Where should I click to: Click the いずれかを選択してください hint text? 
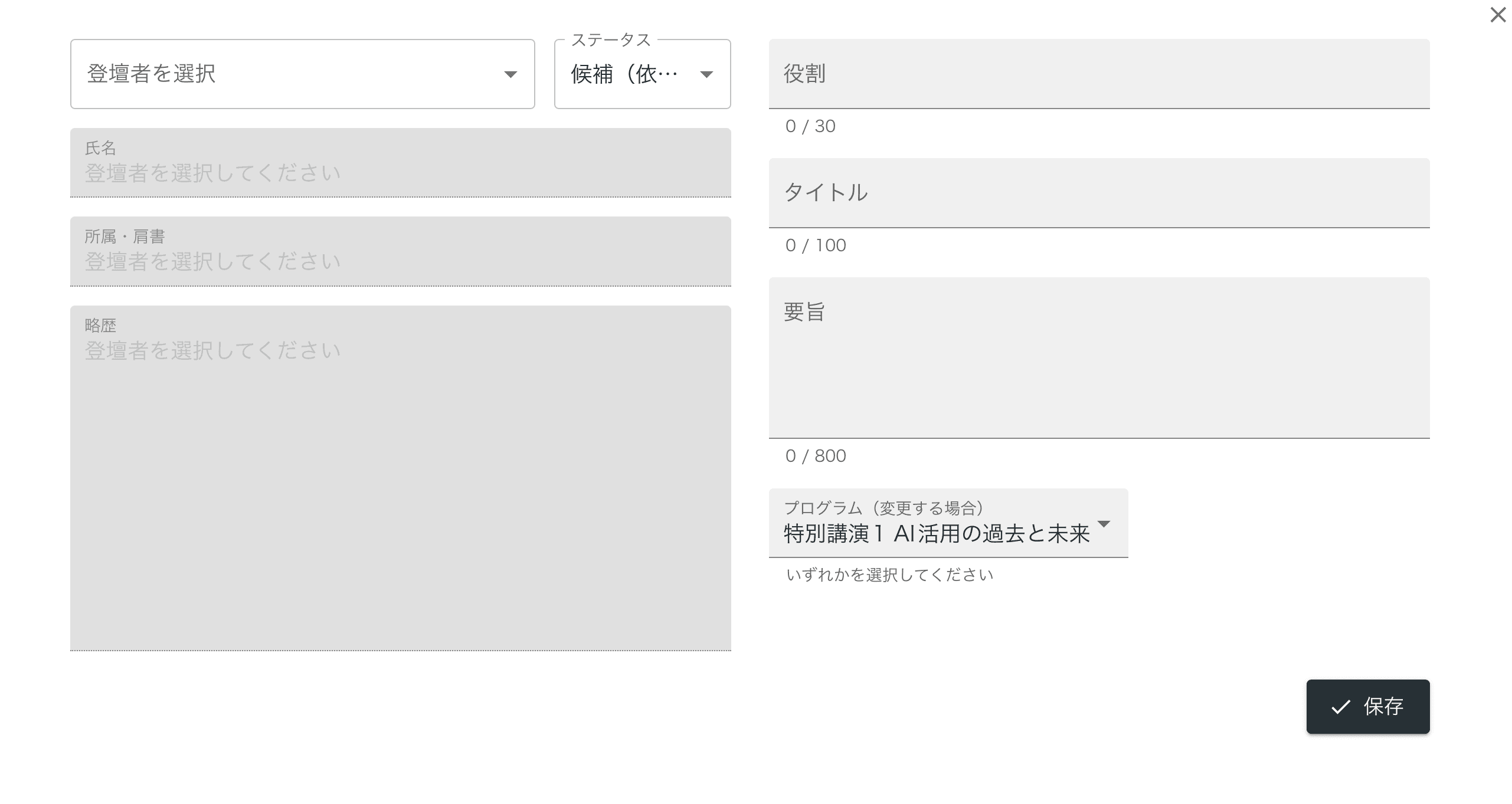[889, 575]
